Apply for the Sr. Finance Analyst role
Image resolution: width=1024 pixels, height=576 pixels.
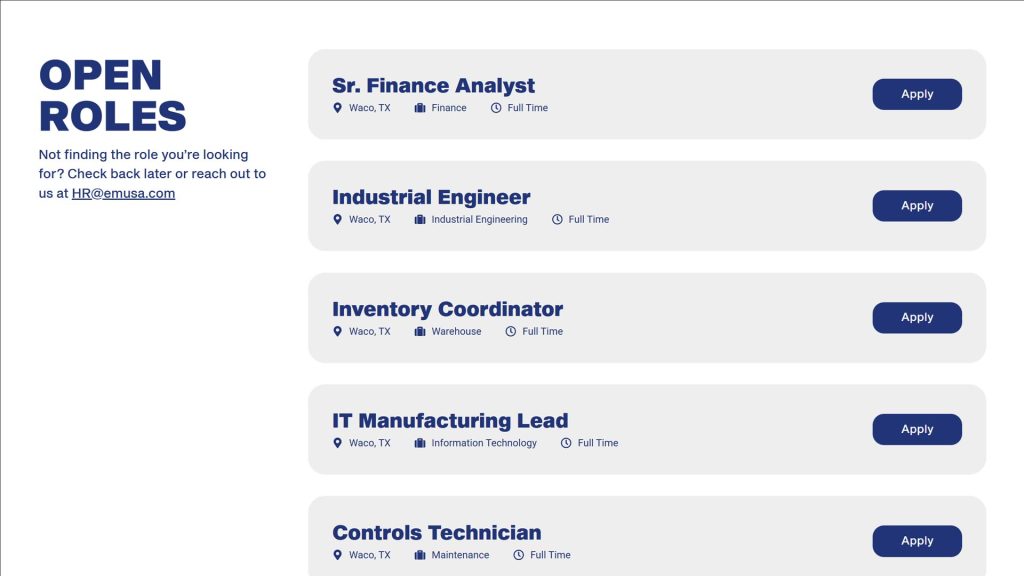point(917,94)
